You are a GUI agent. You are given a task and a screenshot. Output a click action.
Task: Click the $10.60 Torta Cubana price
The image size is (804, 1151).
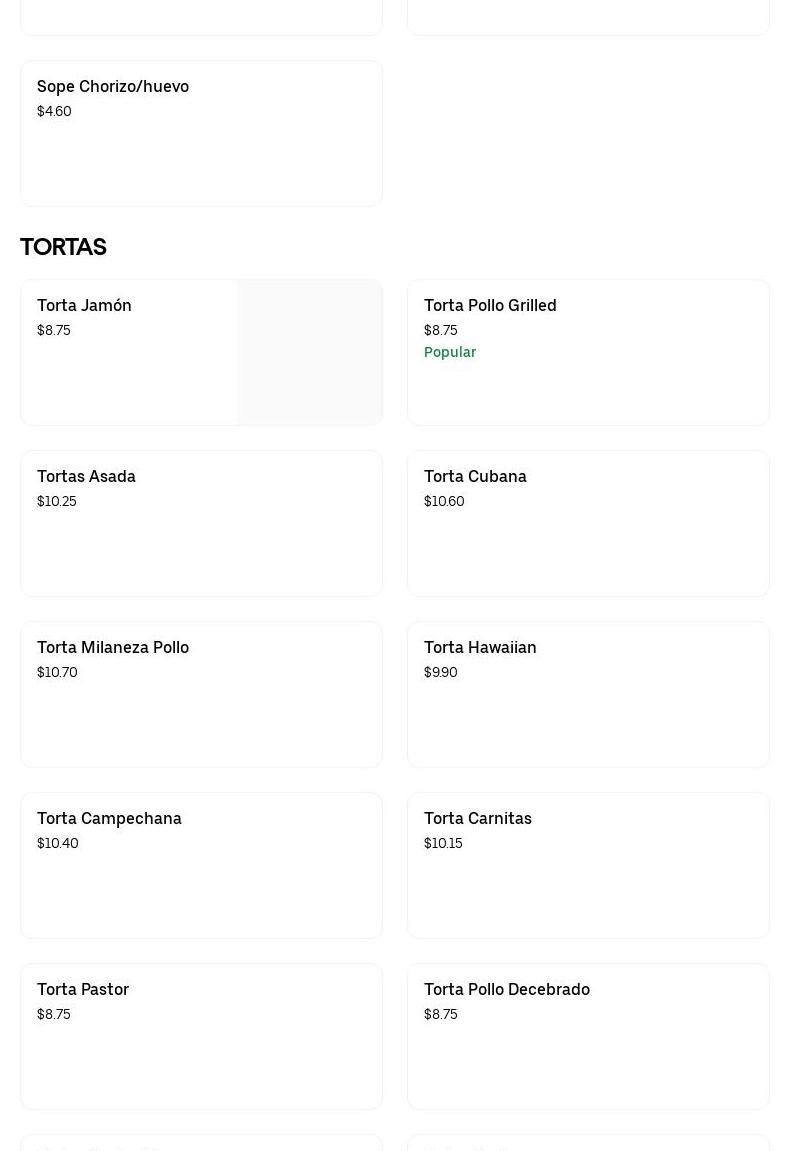point(444,502)
